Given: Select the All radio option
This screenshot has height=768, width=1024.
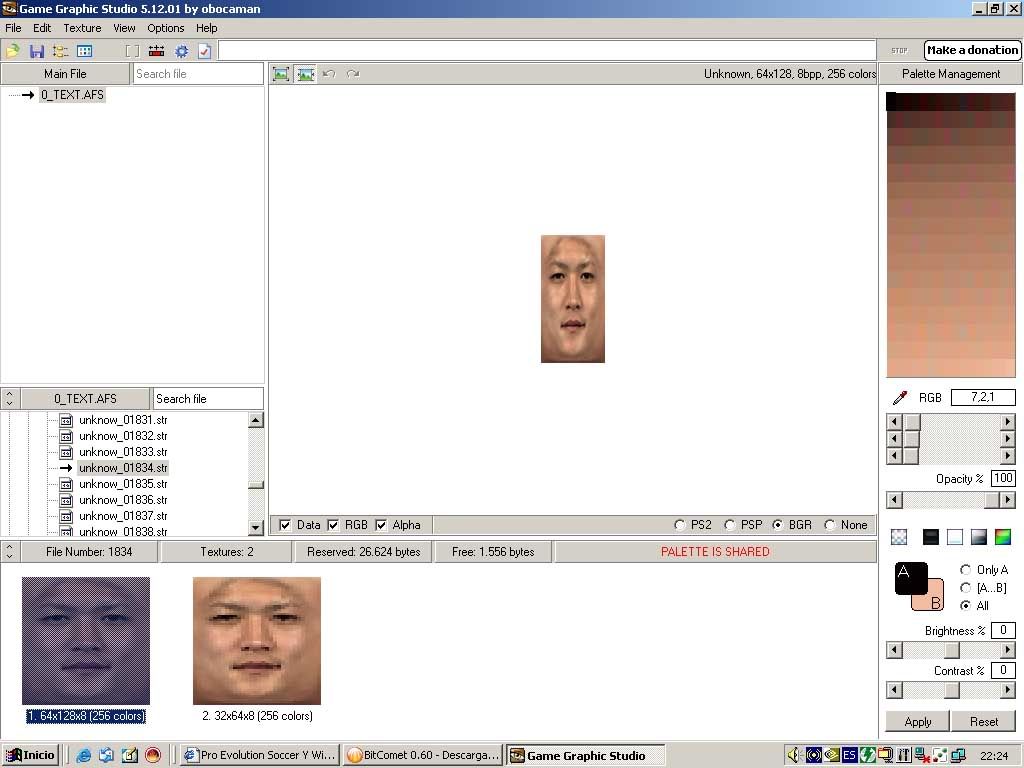Looking at the screenshot, I should (965, 605).
